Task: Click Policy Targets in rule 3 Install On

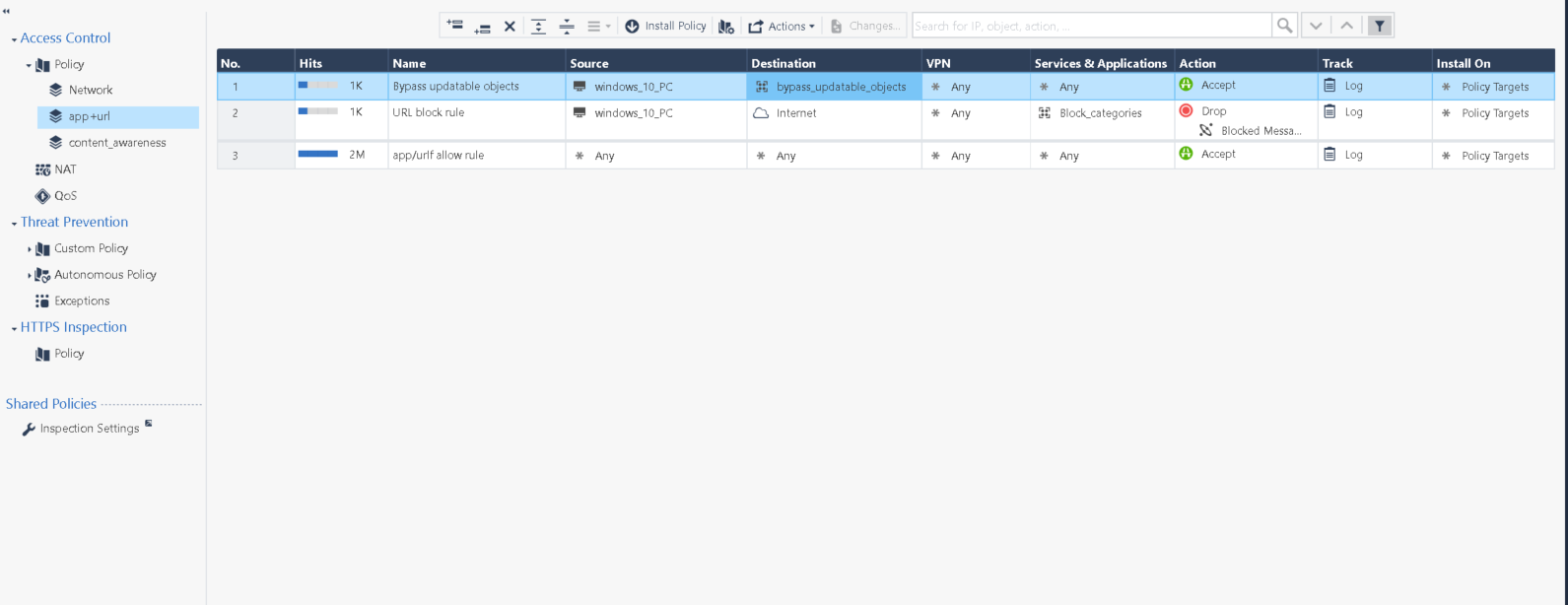Action: point(1495,156)
